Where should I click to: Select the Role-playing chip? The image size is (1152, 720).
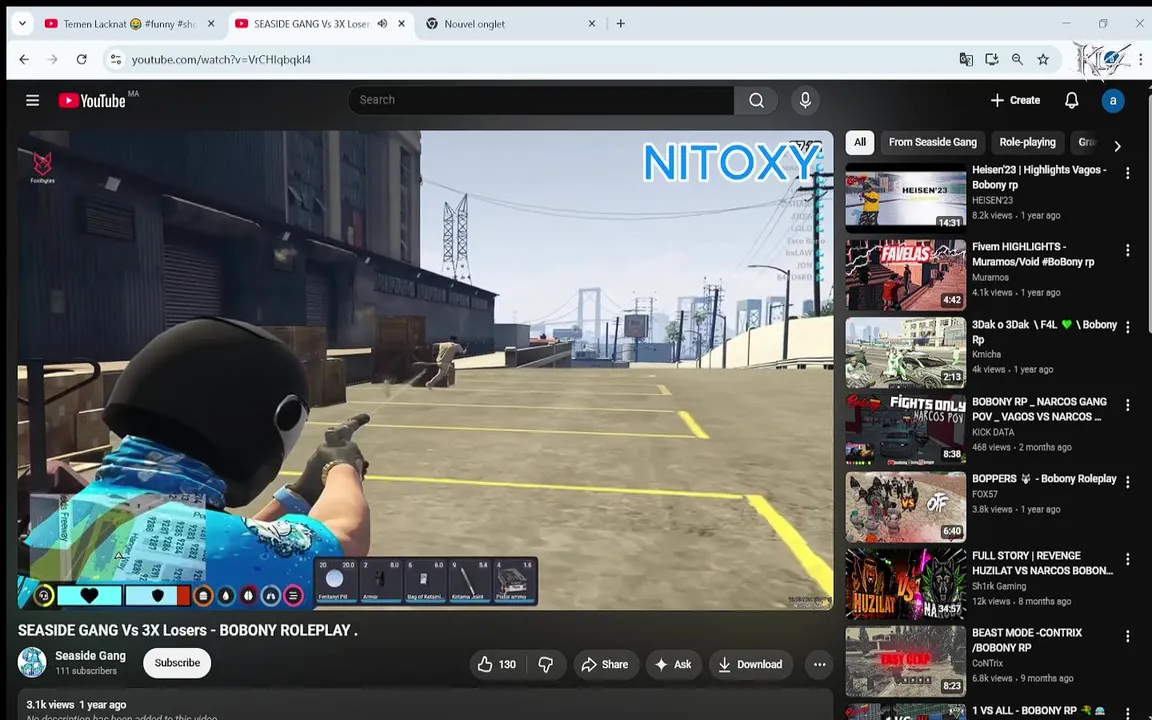tap(1027, 143)
